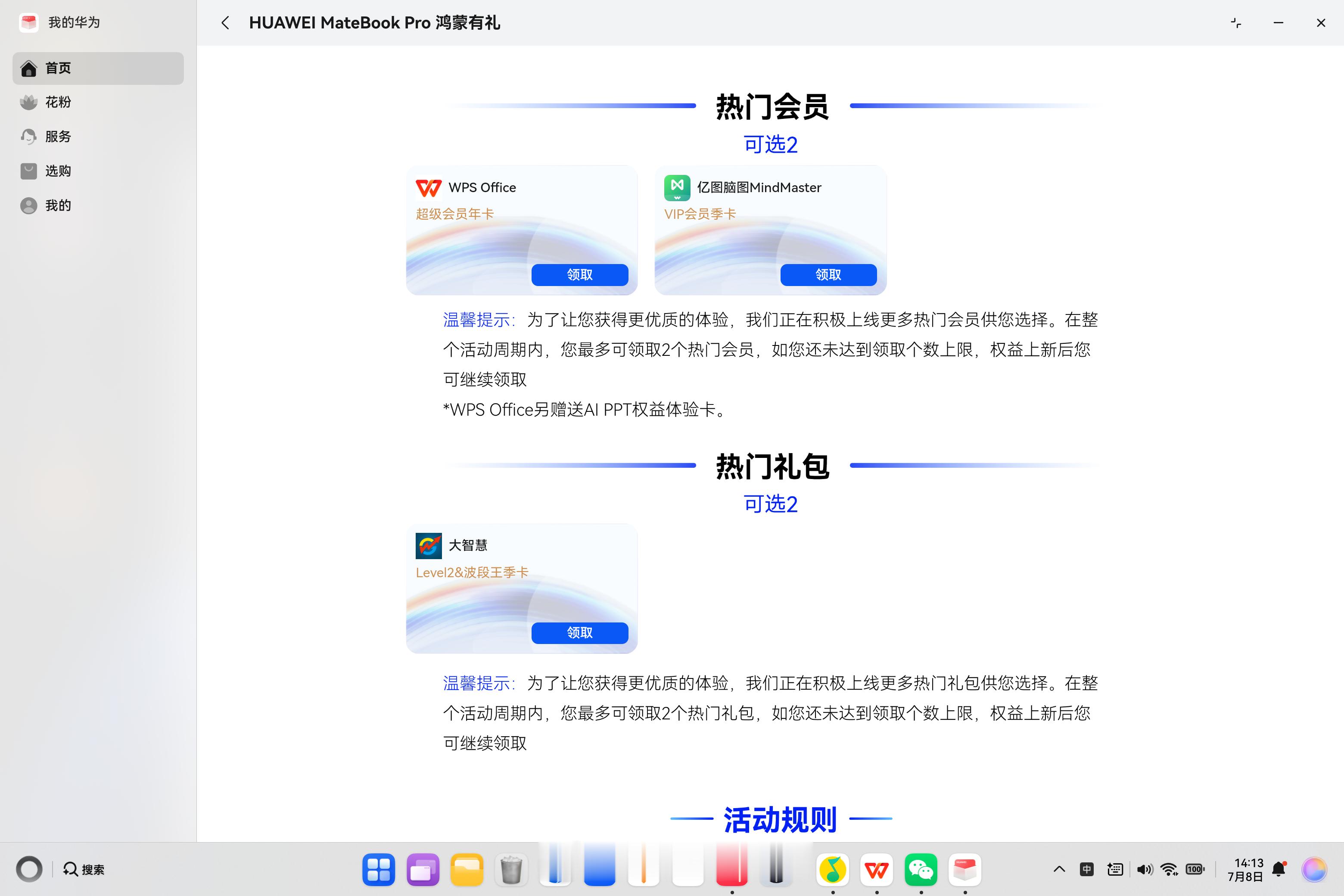Image resolution: width=1344 pixels, height=896 pixels.
Task: Click the AI PPT权益体验卡 note line
Action: pos(585,410)
